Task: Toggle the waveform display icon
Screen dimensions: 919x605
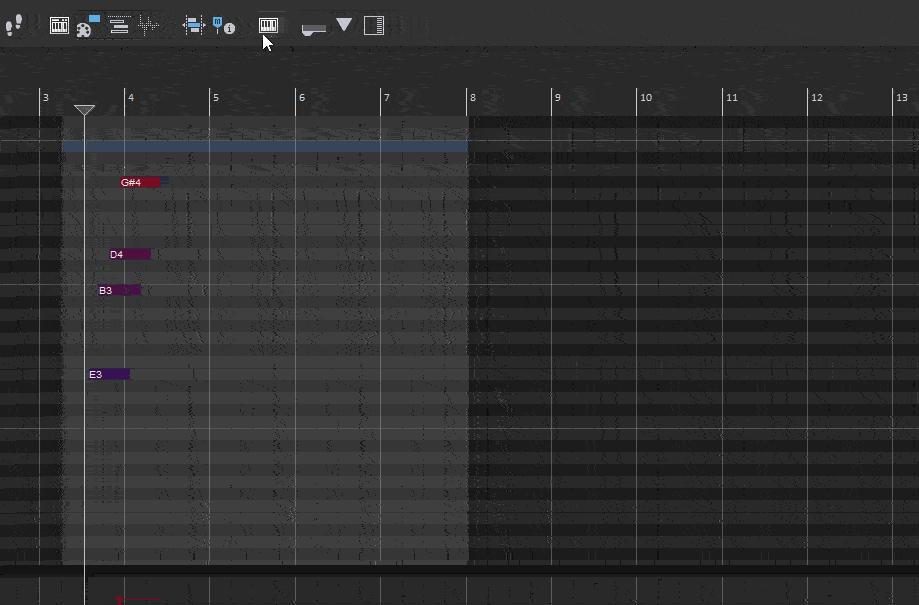Action: 148,25
